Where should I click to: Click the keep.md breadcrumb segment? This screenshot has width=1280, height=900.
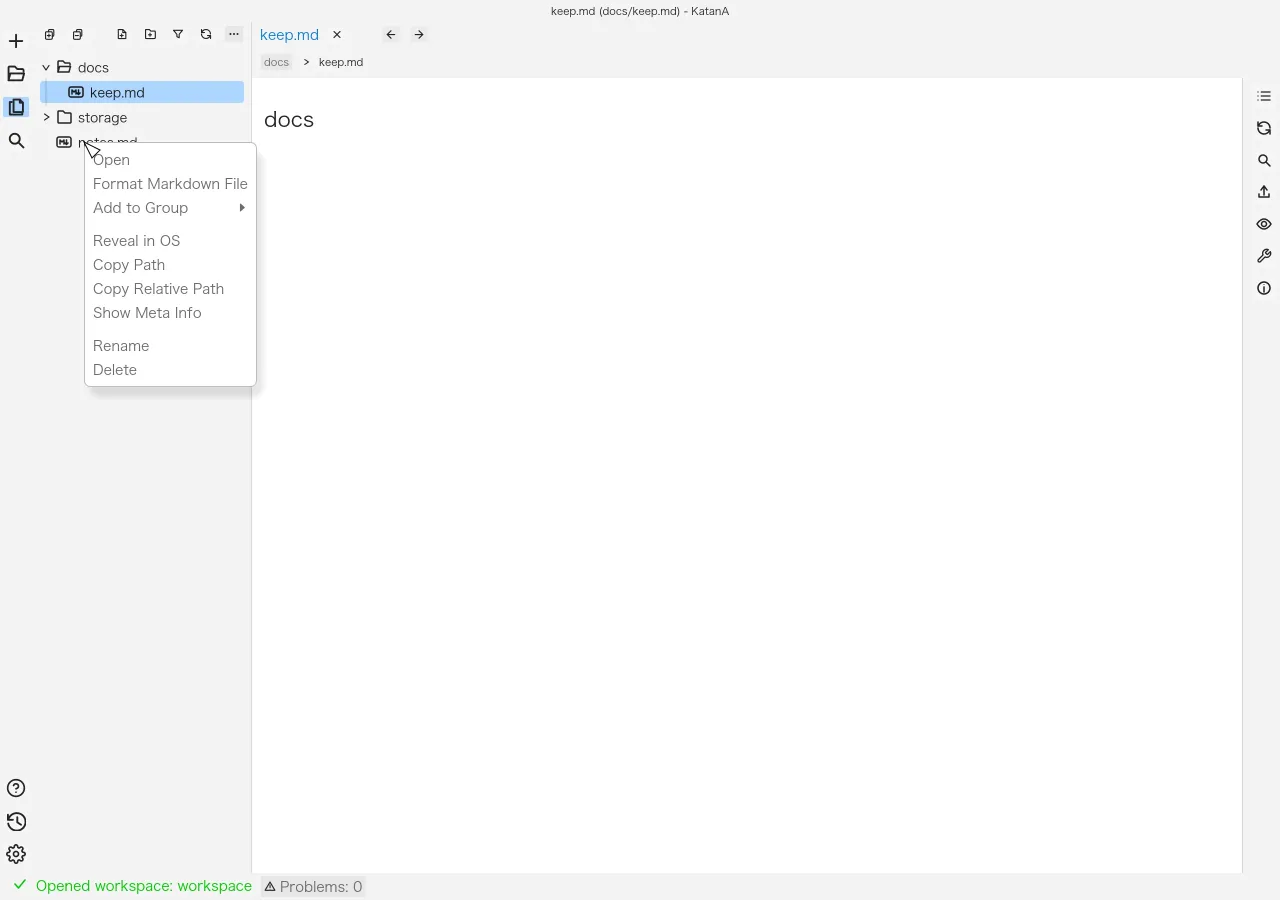(341, 62)
